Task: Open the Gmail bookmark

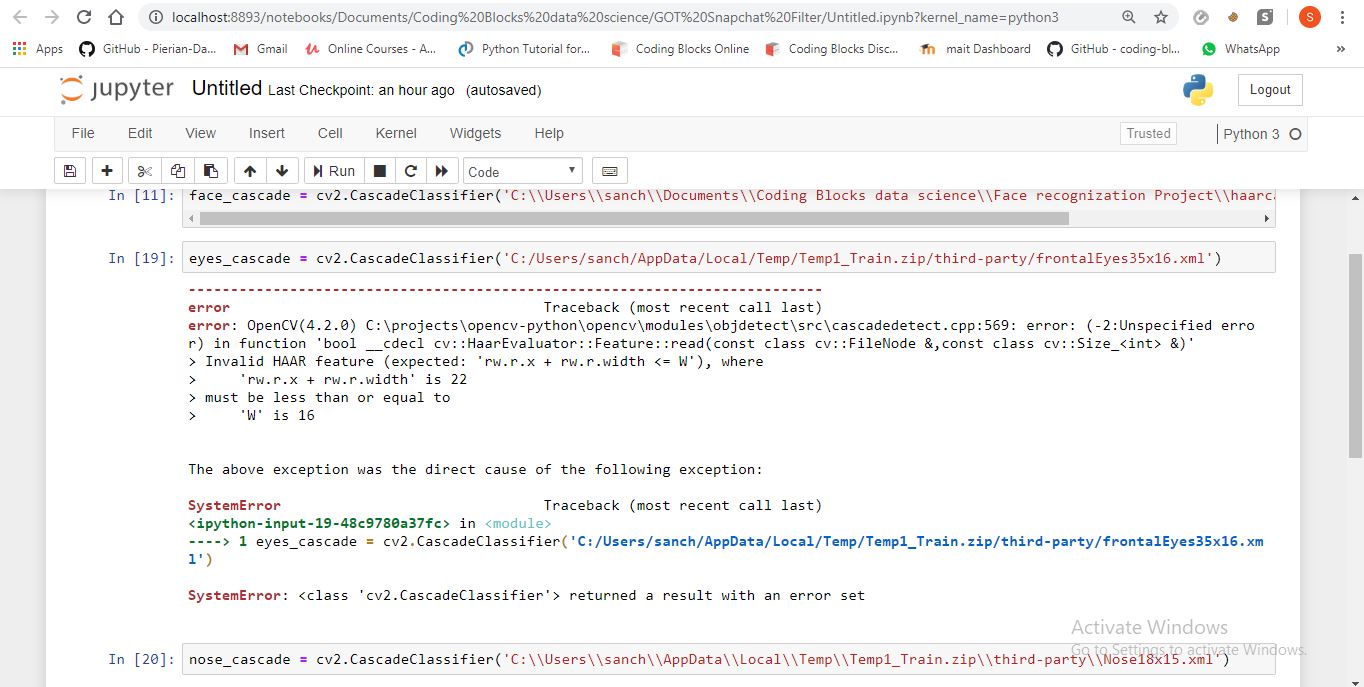Action: [260, 49]
